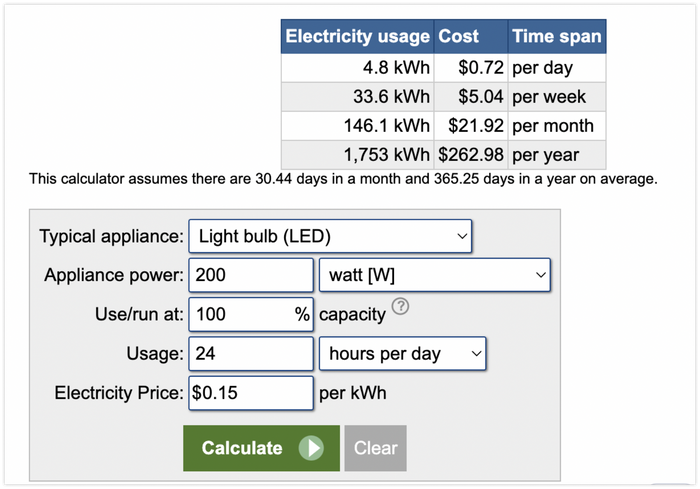Viewport: 700px width, 489px height.
Task: Select the $0.72 cost cell
Action: coord(471,68)
